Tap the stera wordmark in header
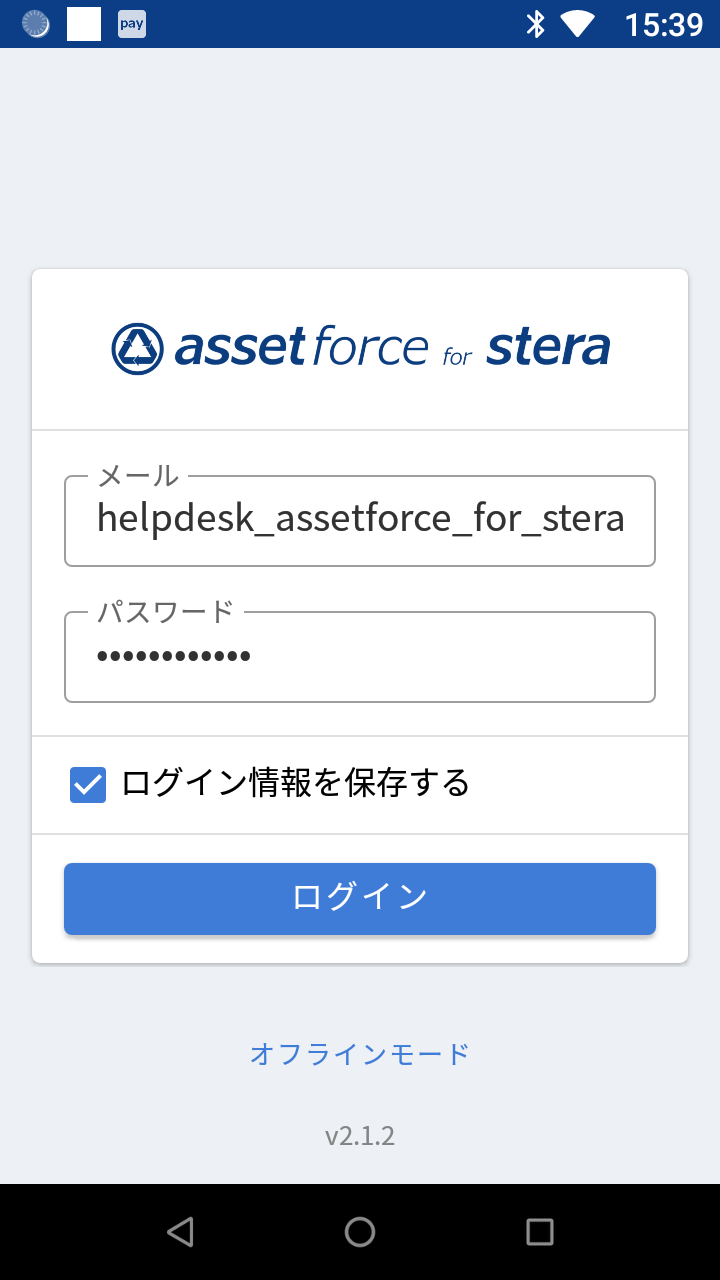Viewport: 720px width, 1280px height. (548, 348)
